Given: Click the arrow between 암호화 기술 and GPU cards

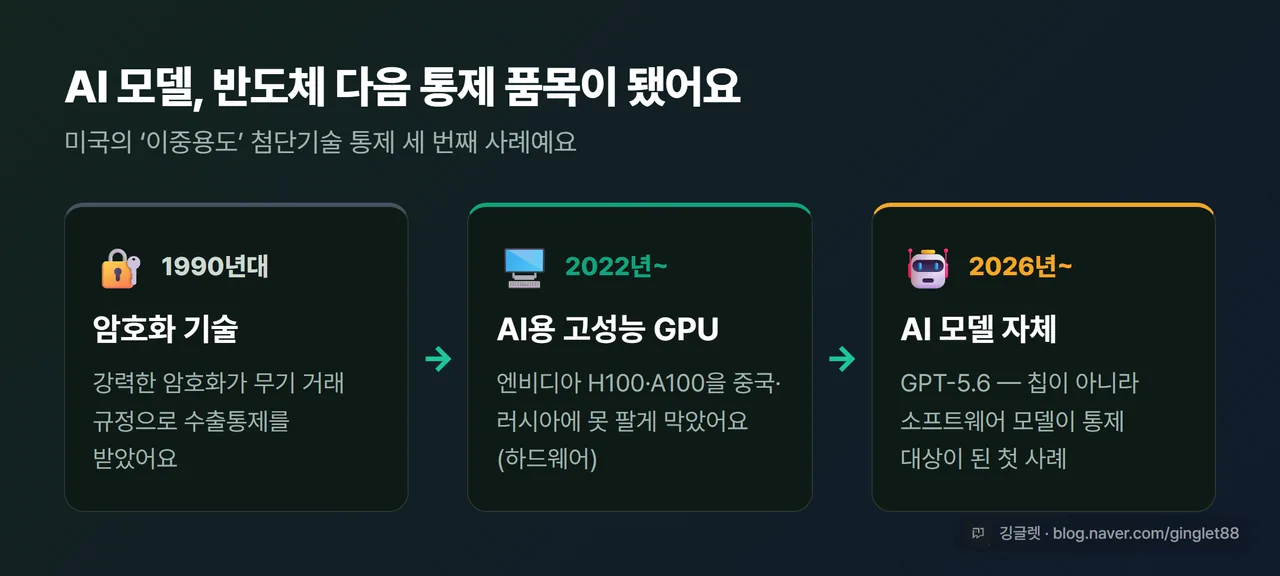Looking at the screenshot, I should [438, 359].
